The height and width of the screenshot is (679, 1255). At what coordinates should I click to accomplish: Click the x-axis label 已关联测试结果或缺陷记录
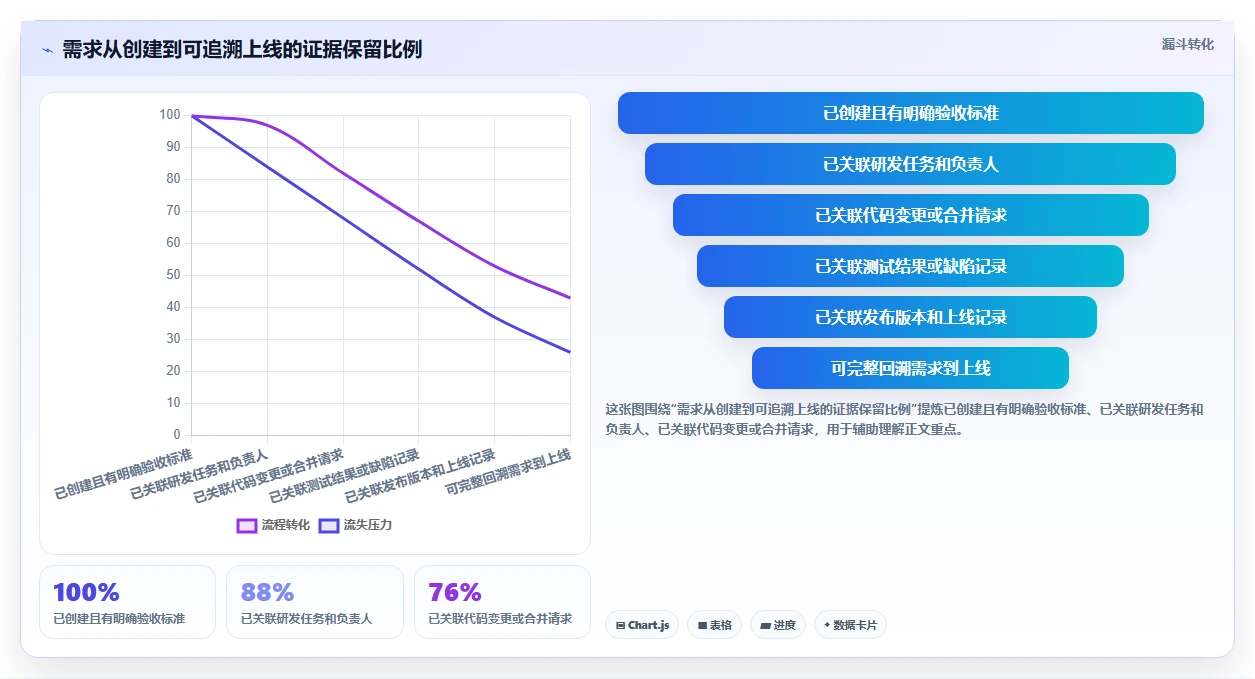(345, 476)
